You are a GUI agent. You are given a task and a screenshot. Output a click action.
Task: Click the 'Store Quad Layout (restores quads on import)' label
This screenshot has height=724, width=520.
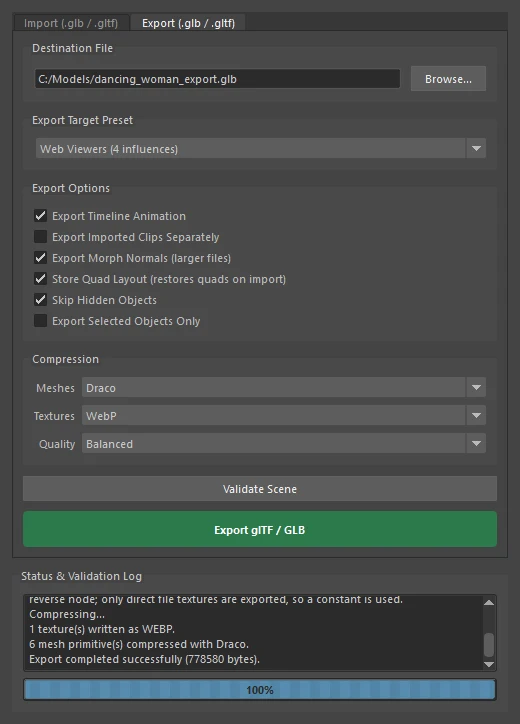(x=169, y=279)
